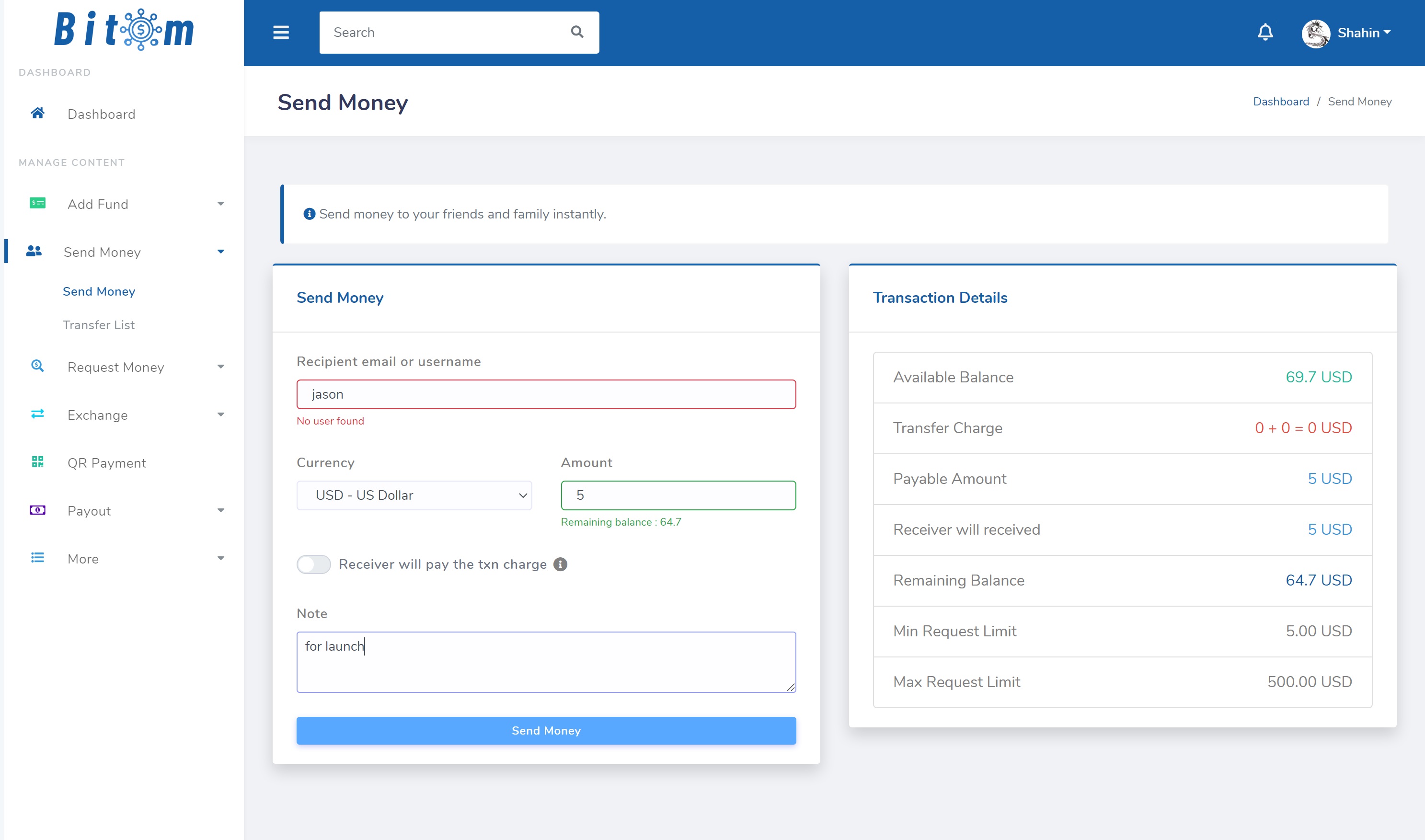This screenshot has height=840, width=1425.
Task: Open the hamburger navigation menu
Action: pos(281,32)
